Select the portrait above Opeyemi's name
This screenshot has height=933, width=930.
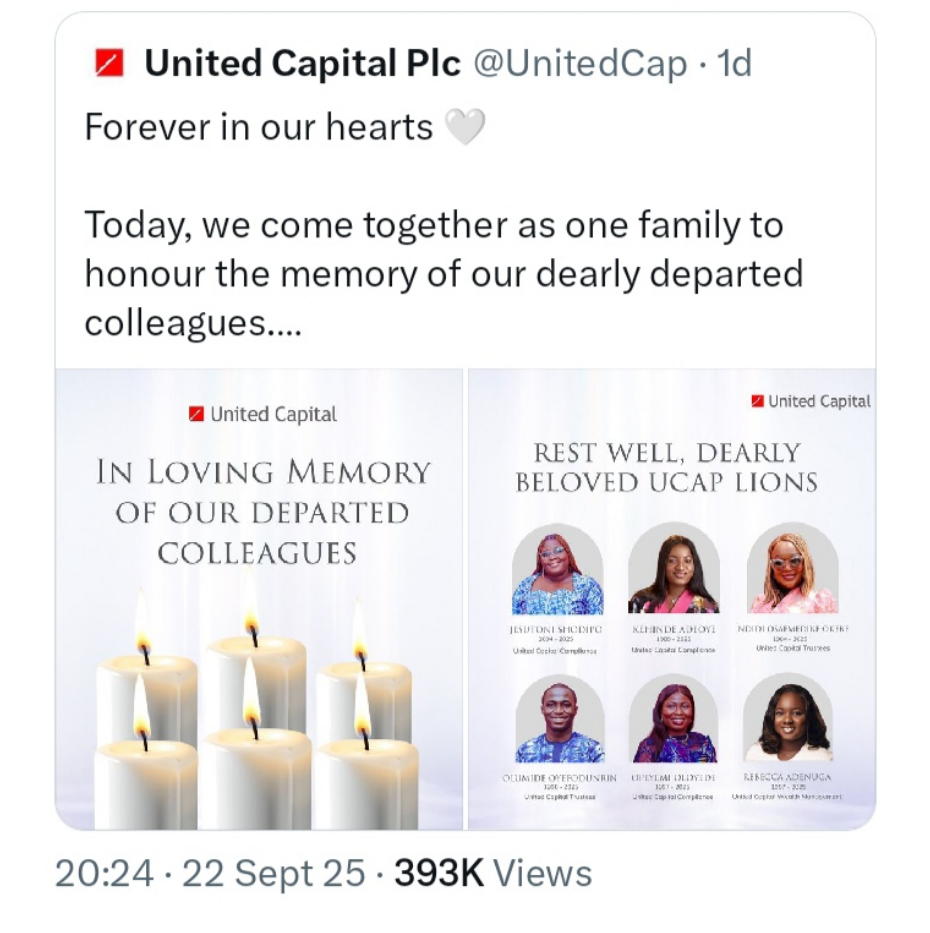(x=673, y=720)
